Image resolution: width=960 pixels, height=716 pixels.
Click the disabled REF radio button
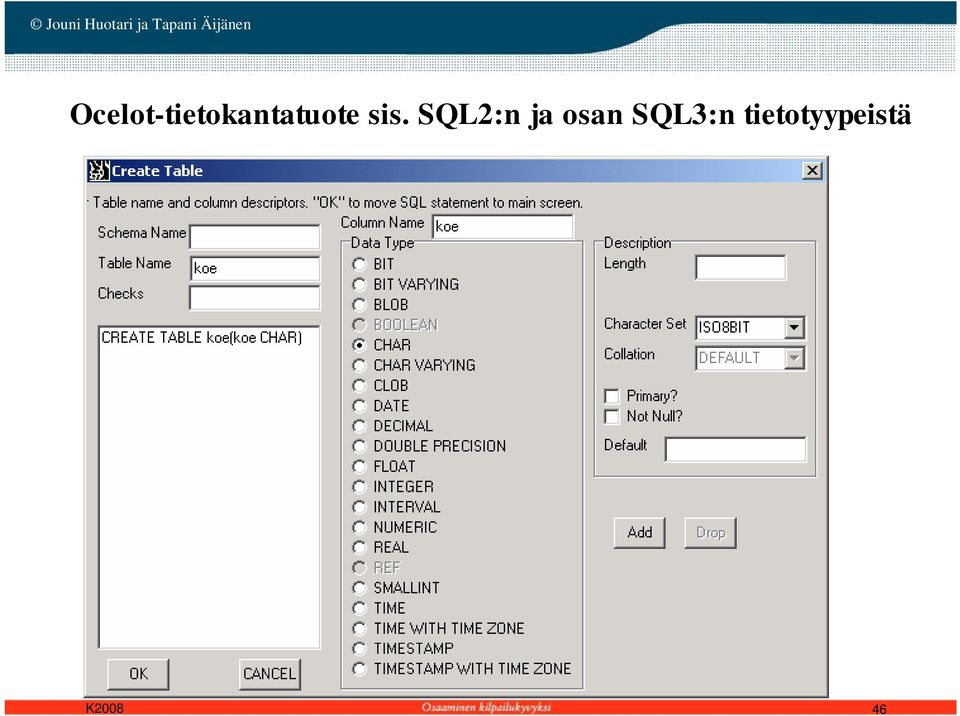point(359,568)
